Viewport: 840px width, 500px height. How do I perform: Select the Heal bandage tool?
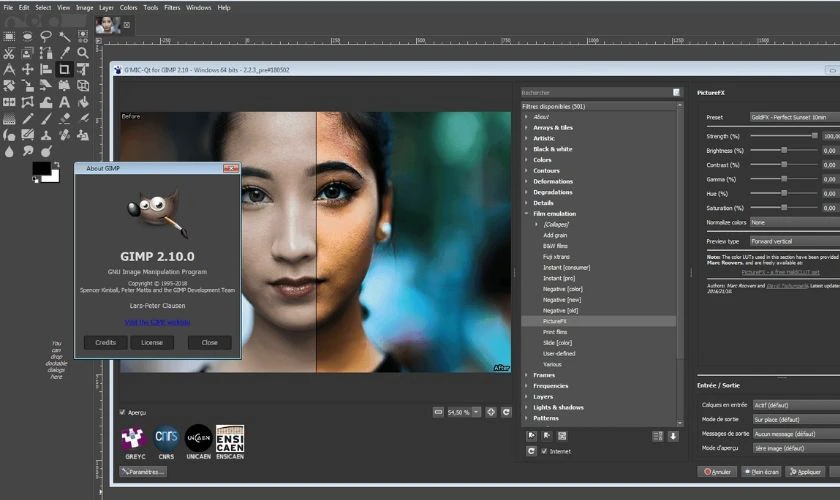coord(64,135)
